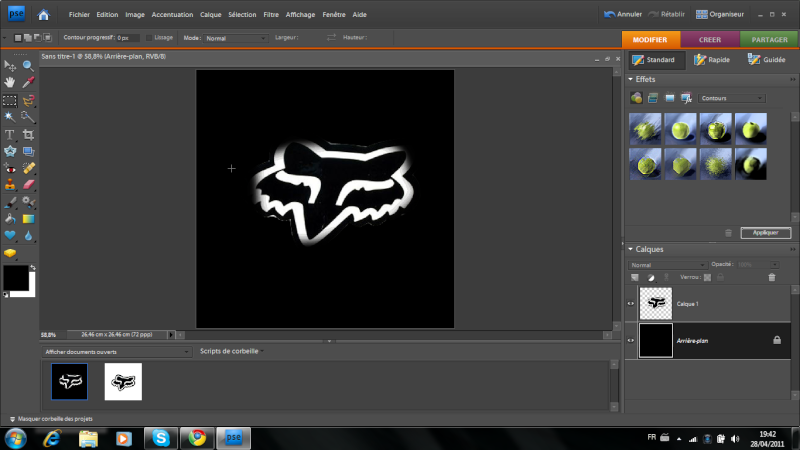Switch to Guidée edit mode
This screenshot has width=800, height=450.
point(767,60)
